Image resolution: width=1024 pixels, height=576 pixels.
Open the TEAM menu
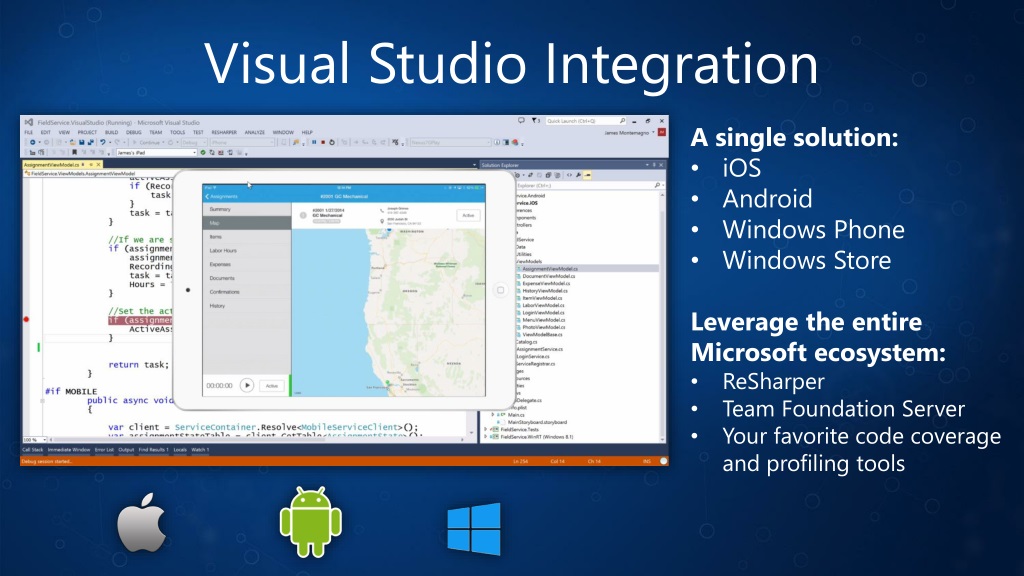(155, 132)
